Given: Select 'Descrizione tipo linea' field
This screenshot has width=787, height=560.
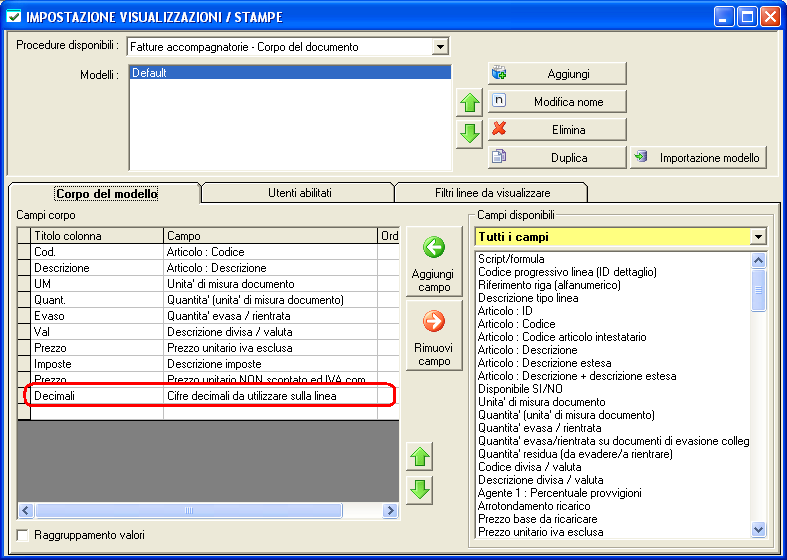Looking at the screenshot, I should click(x=528, y=298).
